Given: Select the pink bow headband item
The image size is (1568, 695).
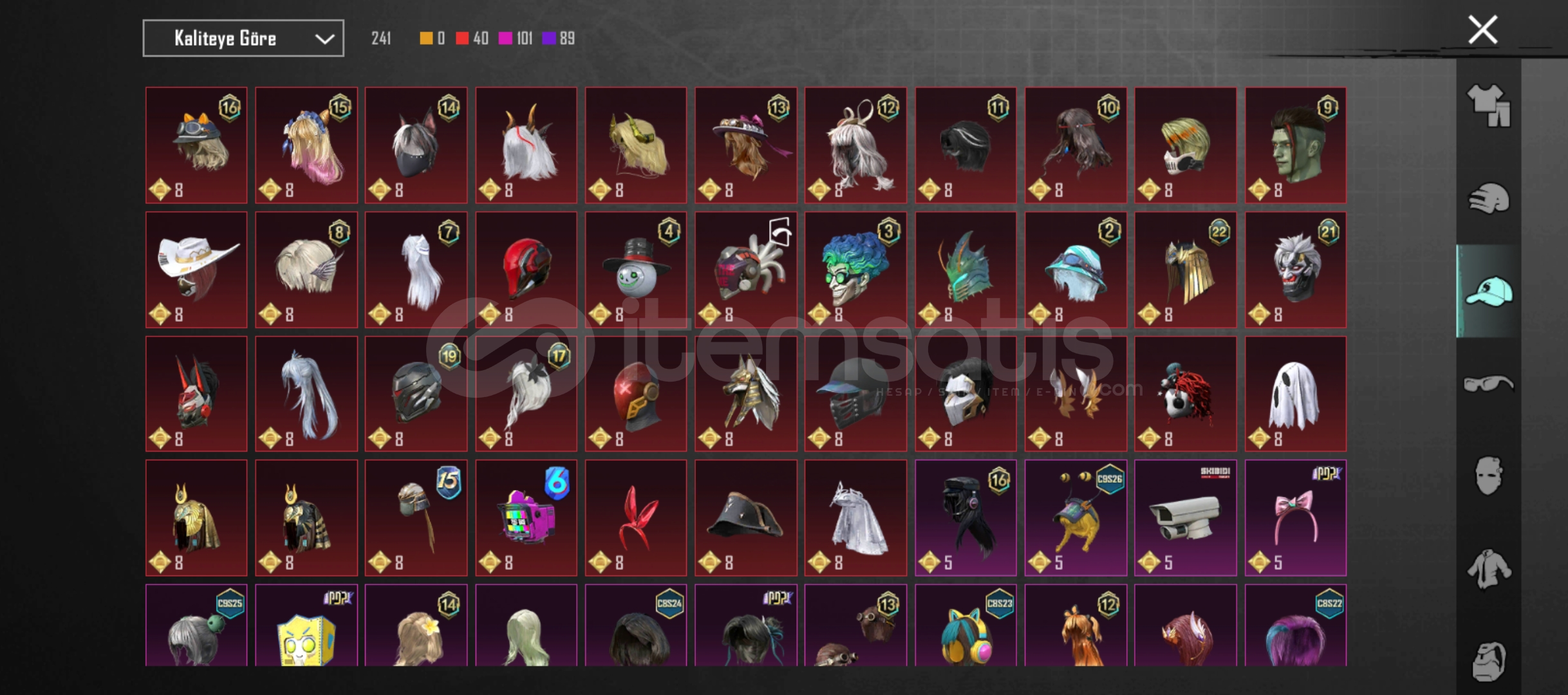Looking at the screenshot, I should (x=1295, y=518).
